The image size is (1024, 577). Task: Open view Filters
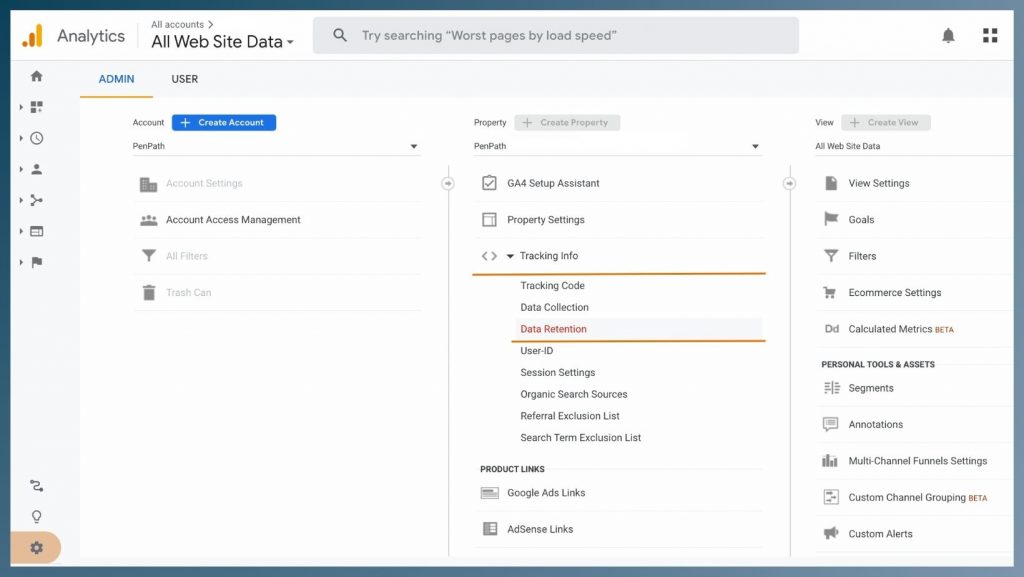(862, 256)
